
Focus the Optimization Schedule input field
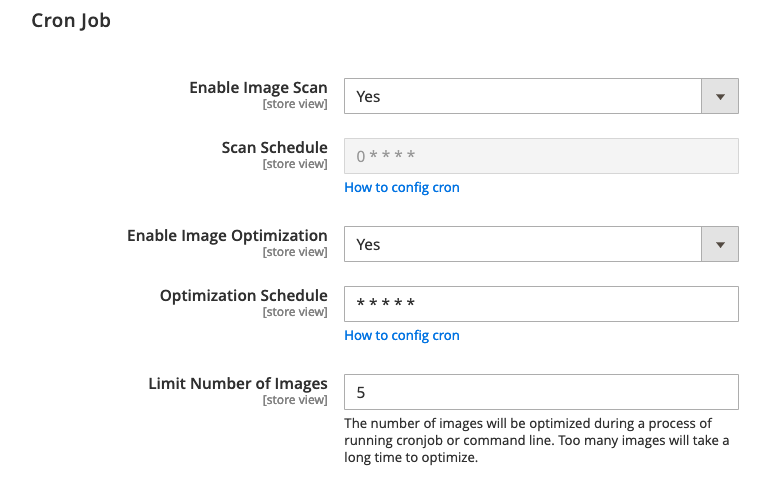[x=541, y=304]
